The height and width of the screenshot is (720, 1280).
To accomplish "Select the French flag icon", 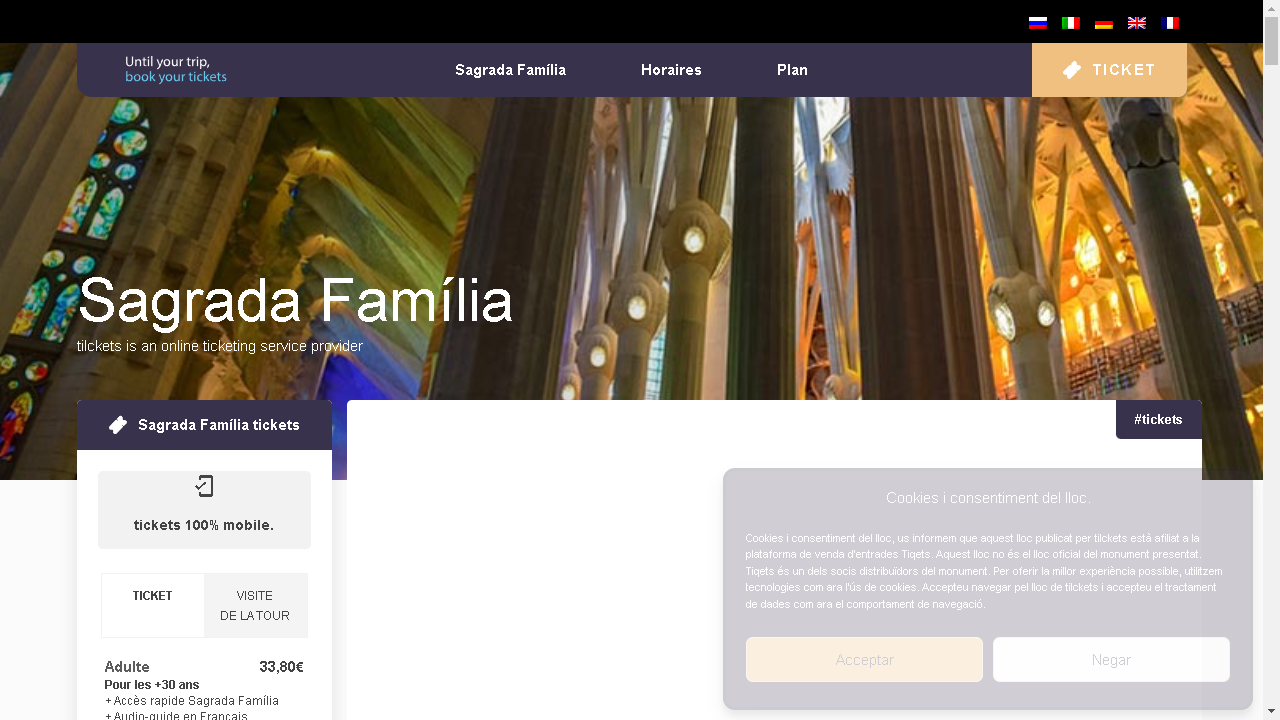I will point(1170,23).
